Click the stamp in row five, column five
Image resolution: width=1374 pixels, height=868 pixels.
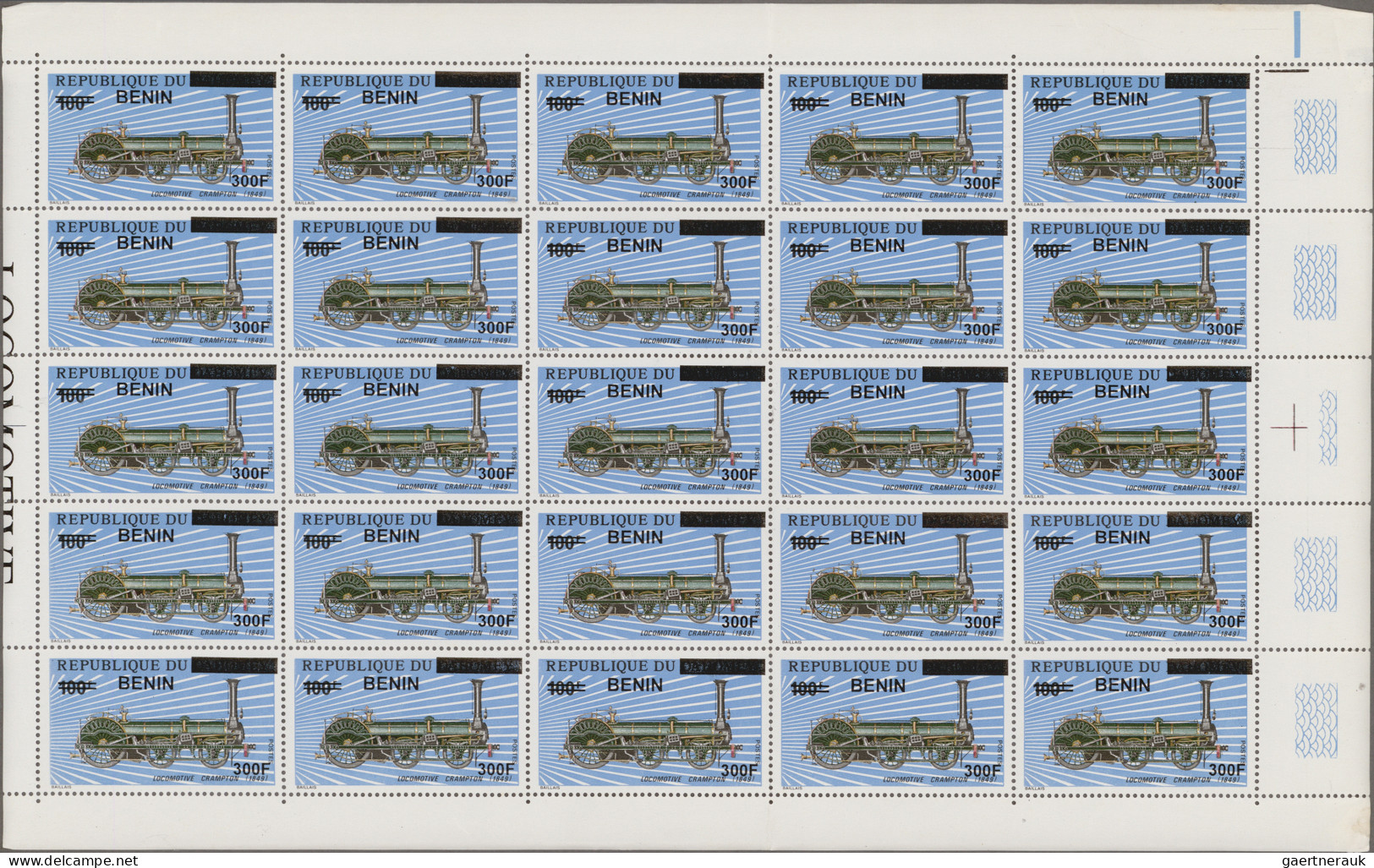click(x=1136, y=722)
